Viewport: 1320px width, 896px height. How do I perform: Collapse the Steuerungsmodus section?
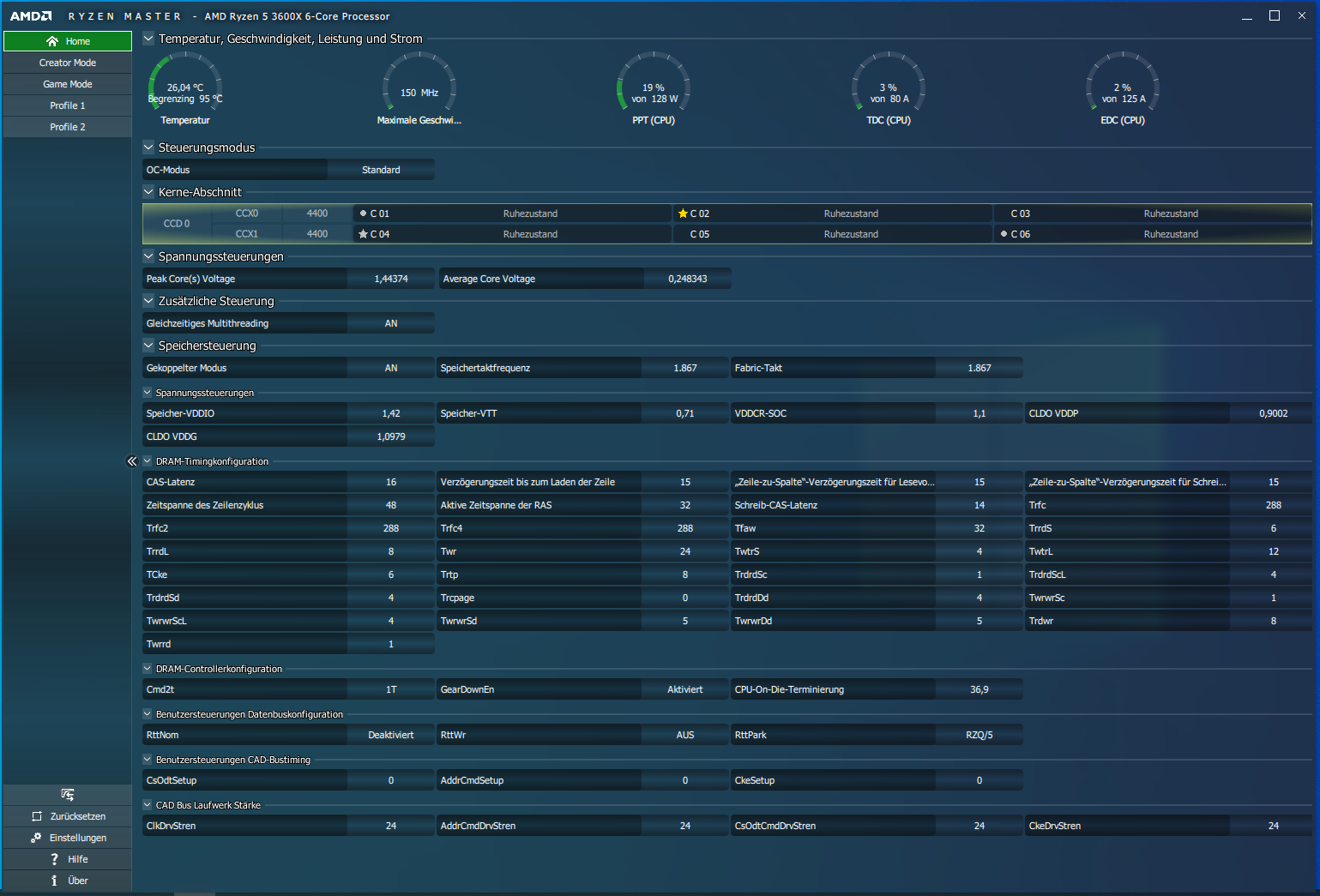(148, 147)
